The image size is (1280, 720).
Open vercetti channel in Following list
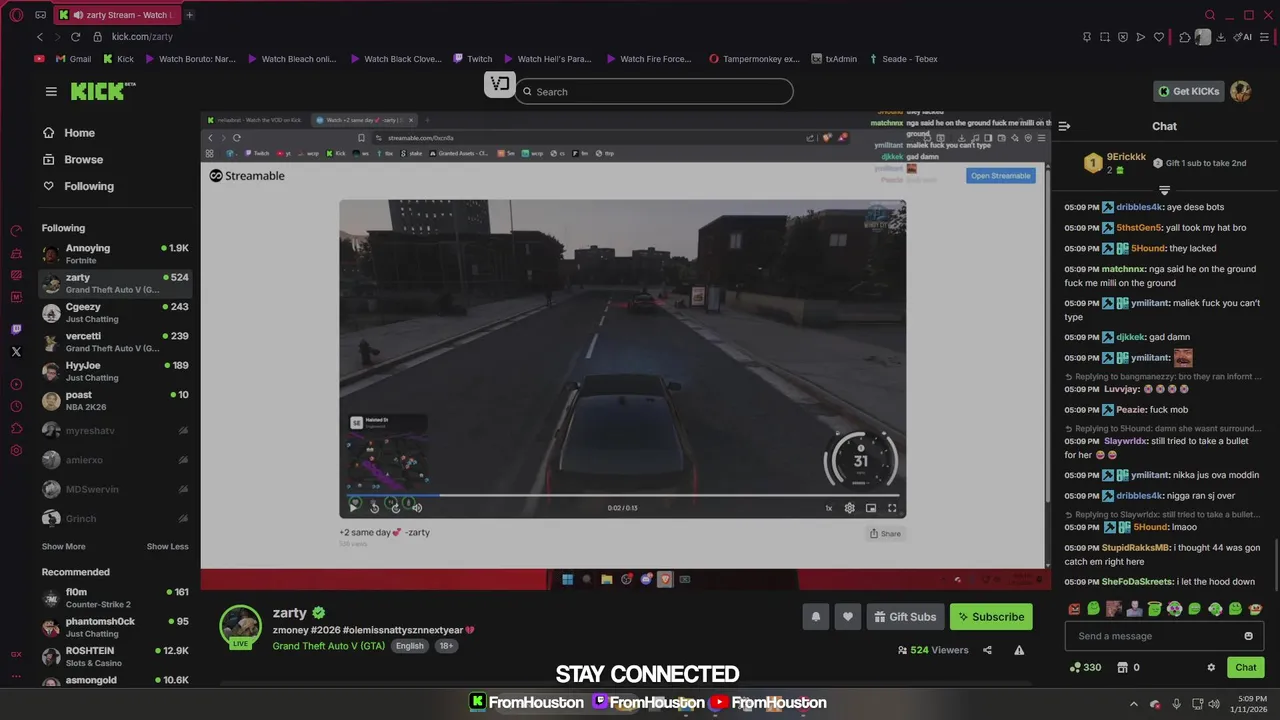(x=115, y=342)
